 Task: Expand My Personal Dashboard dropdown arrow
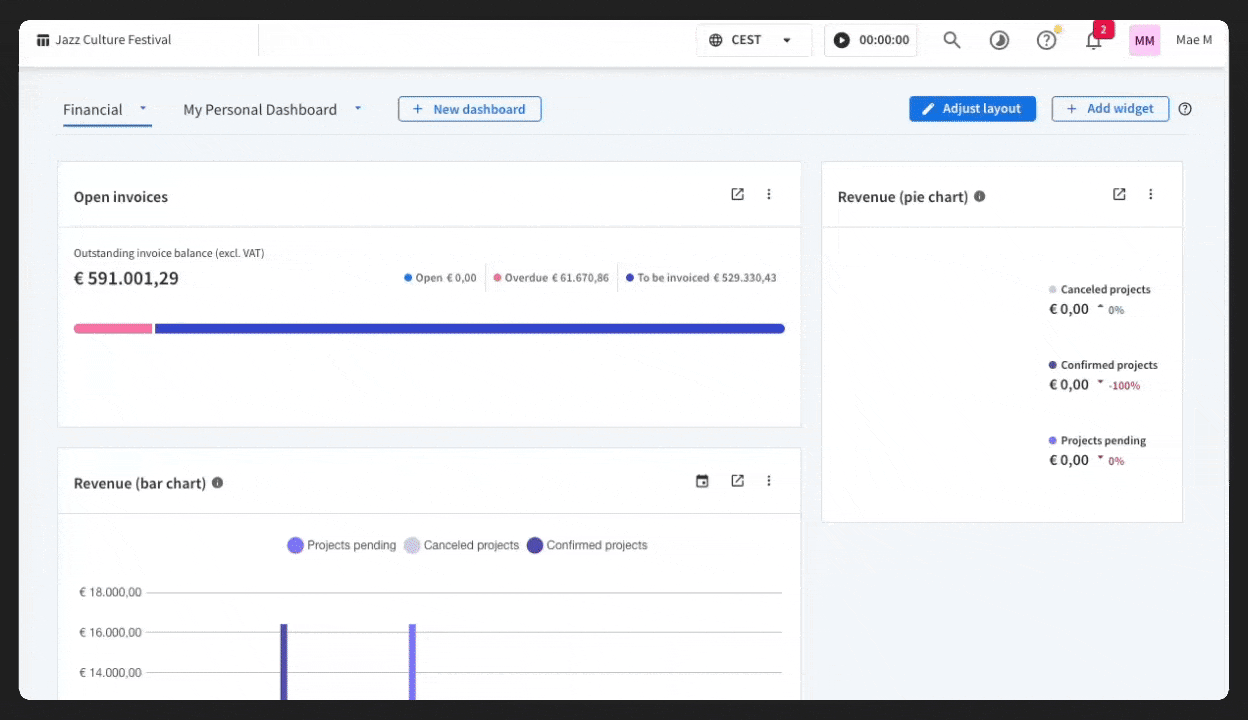click(358, 108)
